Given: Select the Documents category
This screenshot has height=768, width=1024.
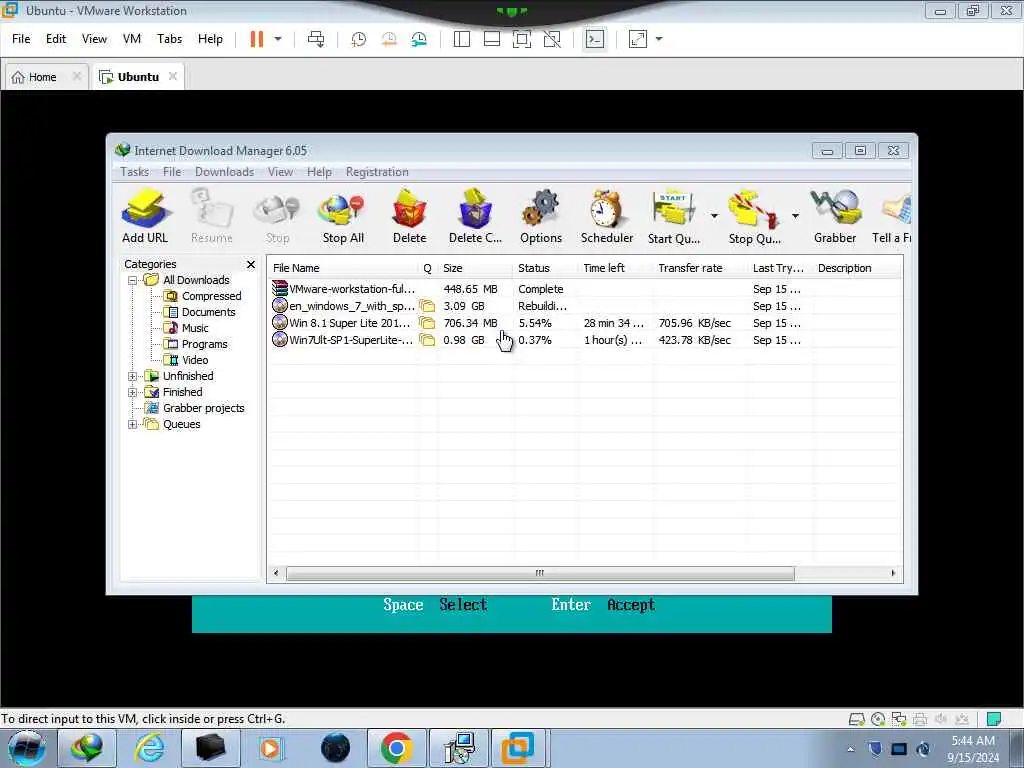Looking at the screenshot, I should pyautogui.click(x=208, y=312).
